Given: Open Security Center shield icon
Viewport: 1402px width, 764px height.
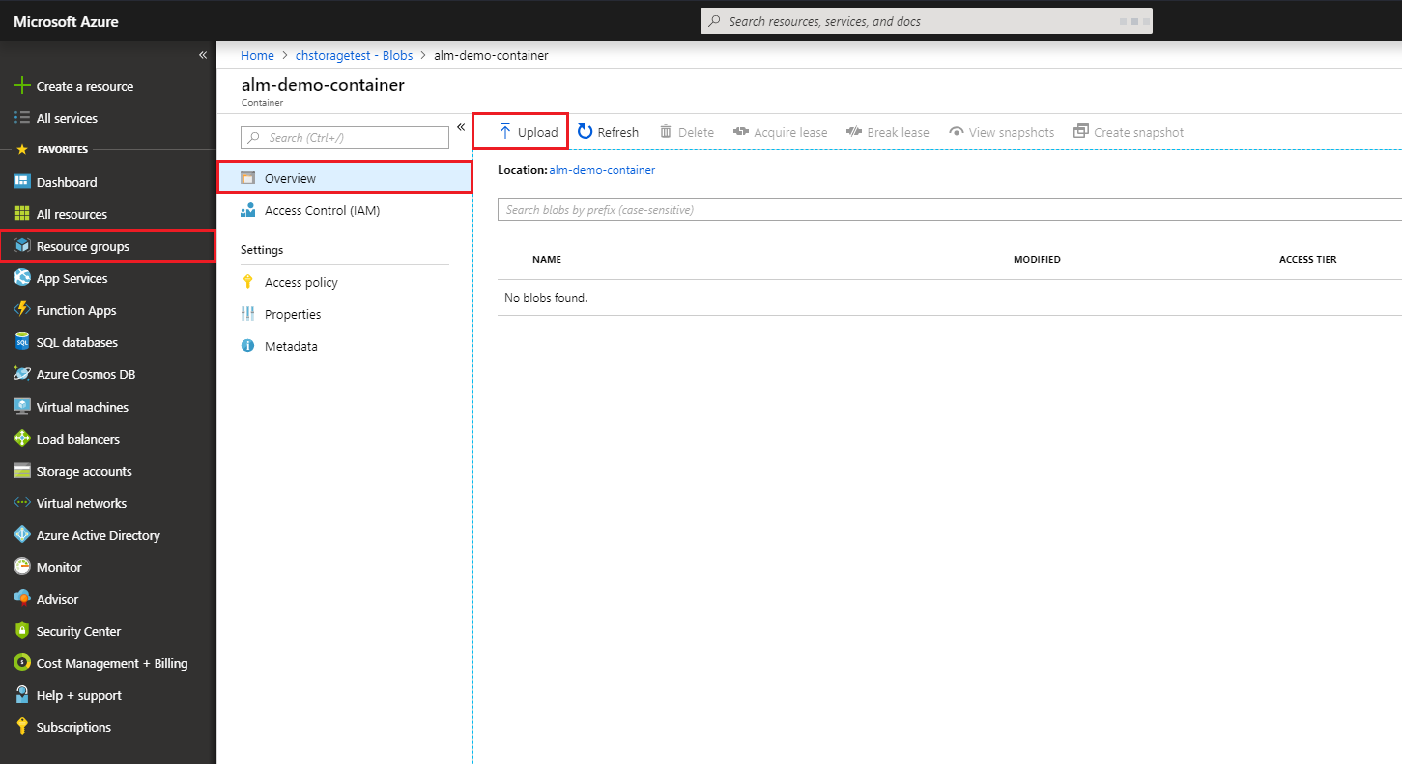Looking at the screenshot, I should pos(22,631).
